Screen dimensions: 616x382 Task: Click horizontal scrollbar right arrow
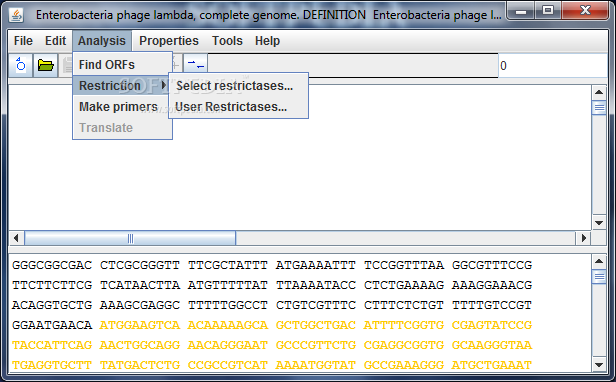click(x=583, y=238)
